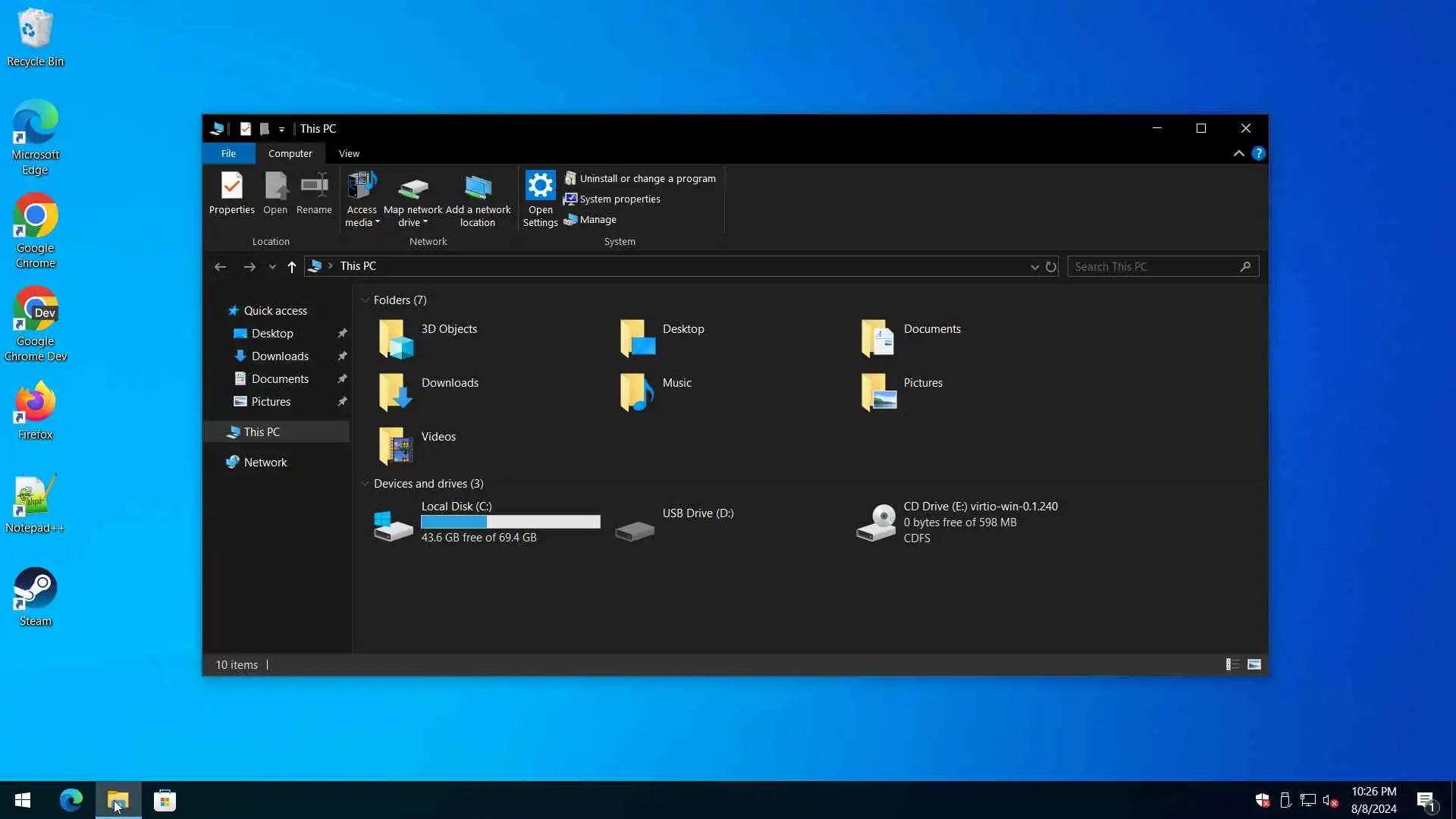Screen dimensions: 1456x819
Task: Click Uninstall or change a program
Action: [647, 179]
